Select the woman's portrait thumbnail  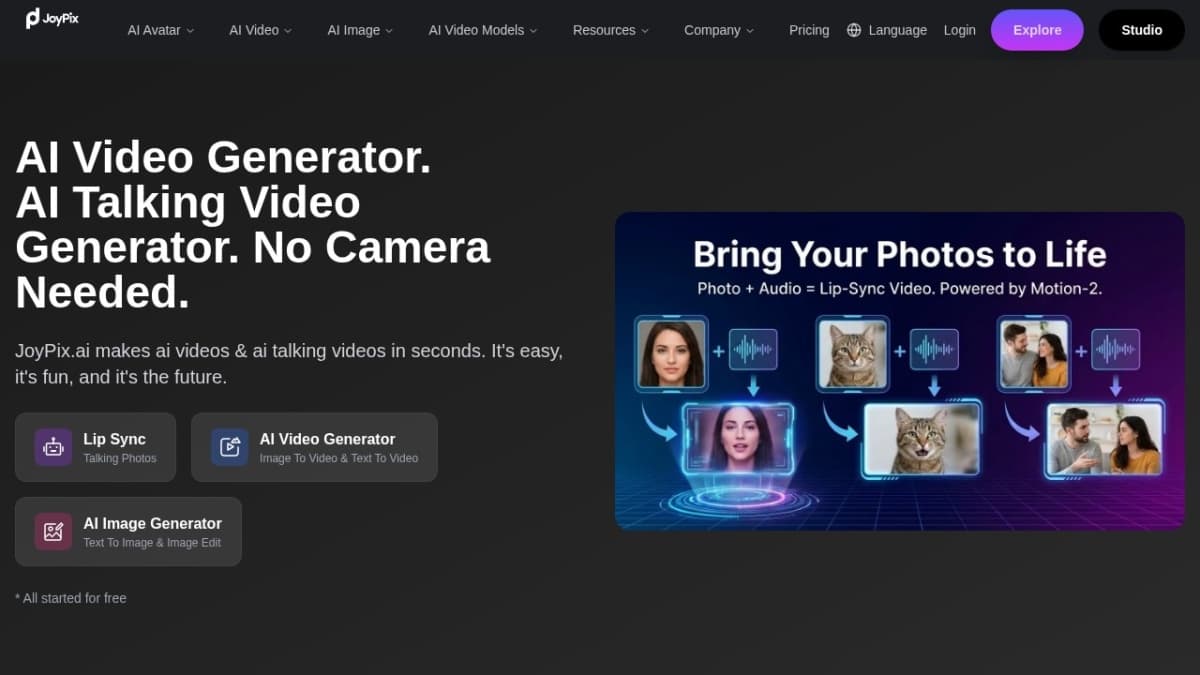click(670, 352)
